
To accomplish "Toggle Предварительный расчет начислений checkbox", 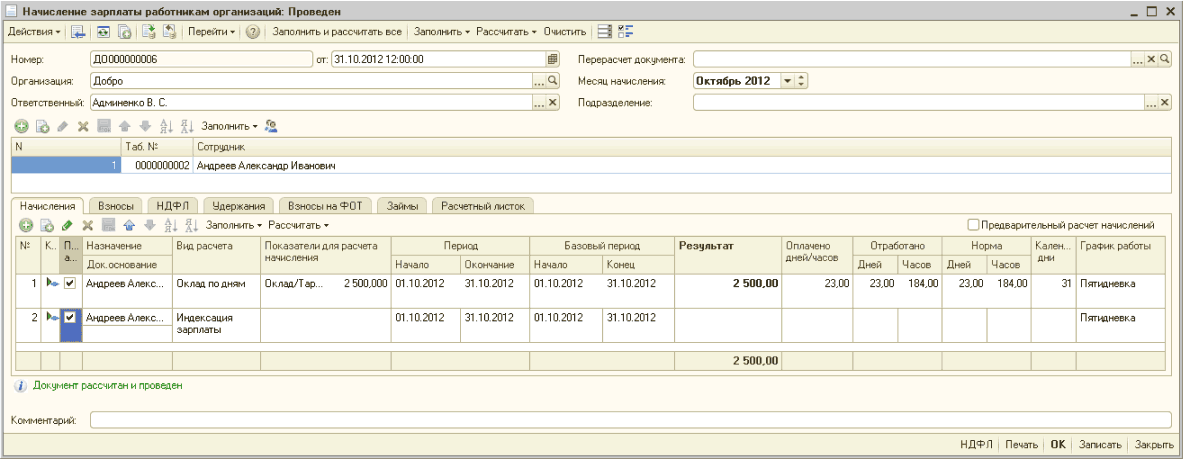I will [x=973, y=224].
